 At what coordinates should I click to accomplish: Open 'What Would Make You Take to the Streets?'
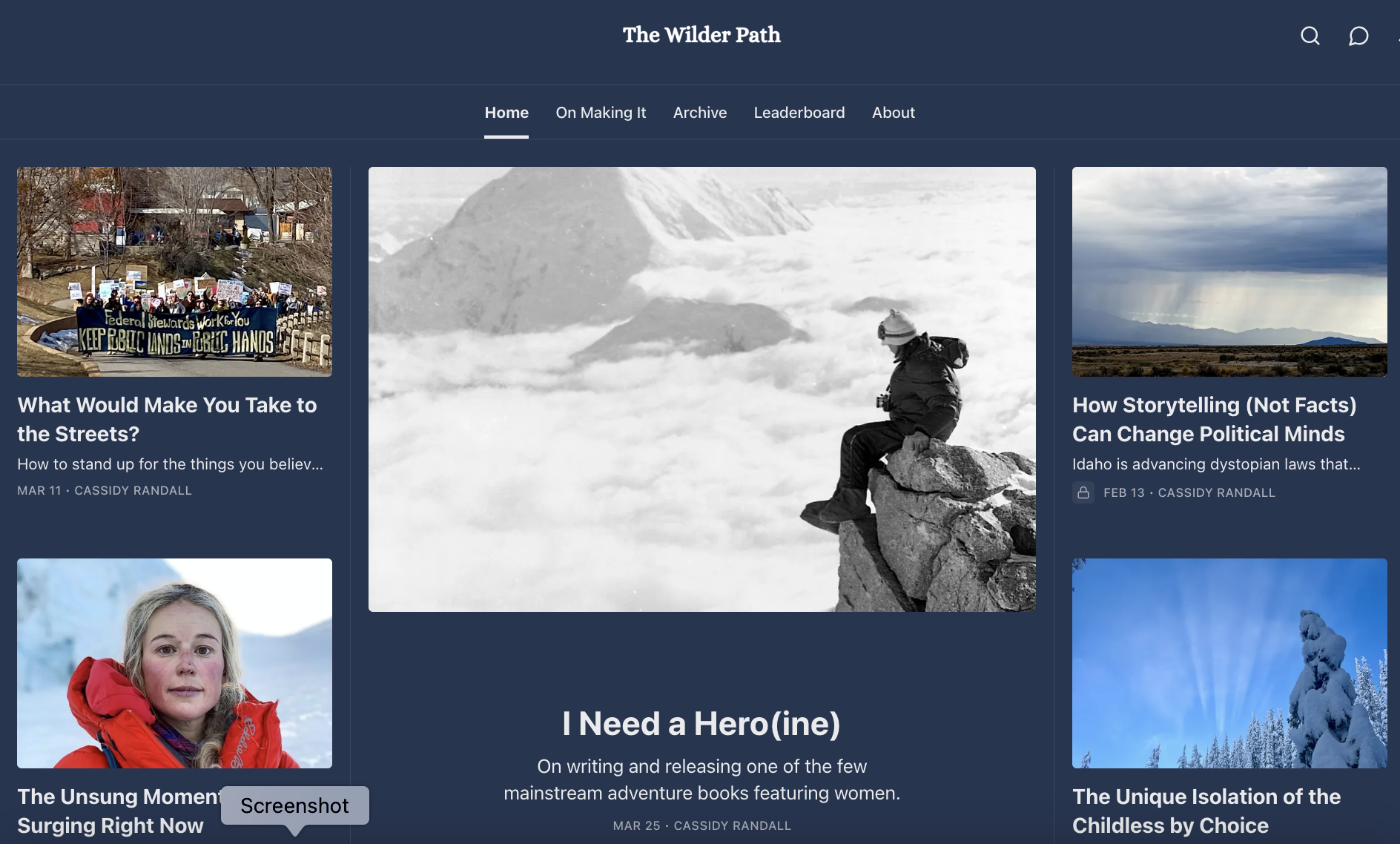pos(167,419)
